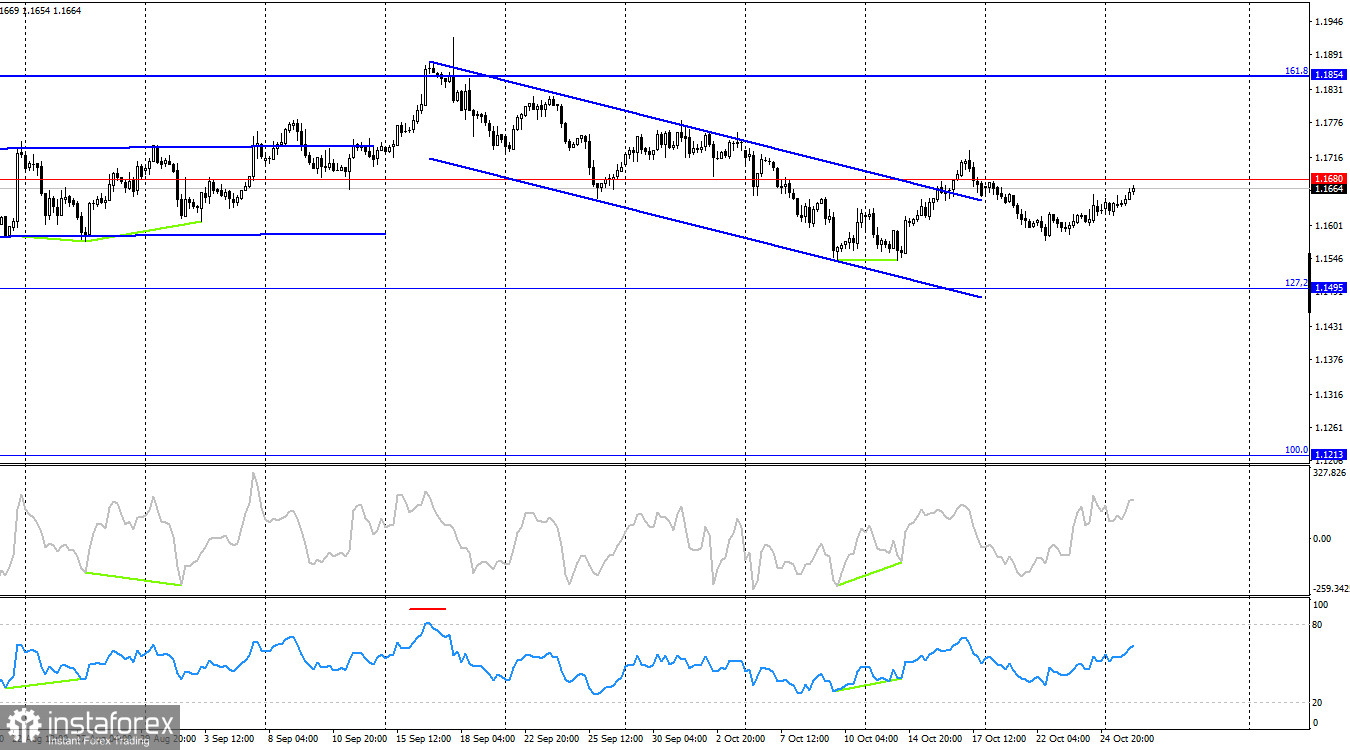Click the 127.2 Fibonacci level label

click(1296, 283)
